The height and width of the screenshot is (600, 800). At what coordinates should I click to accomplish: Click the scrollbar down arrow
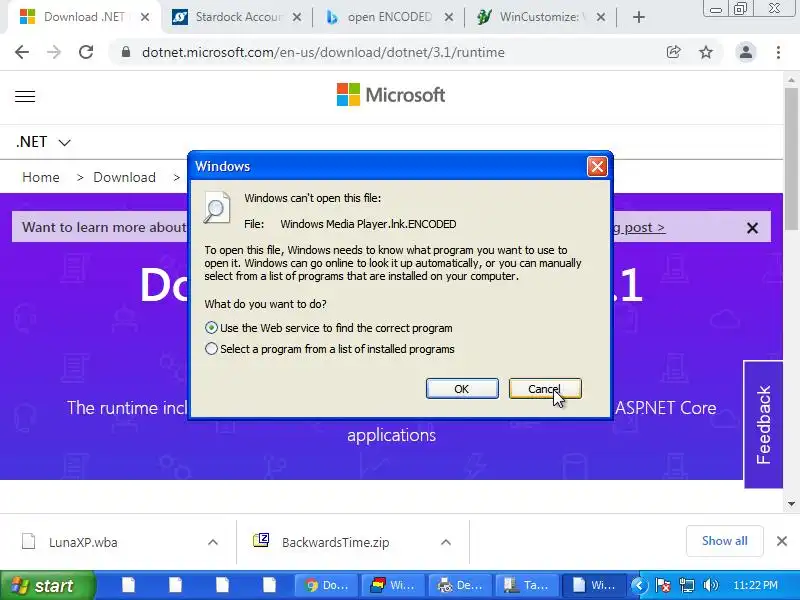791,504
